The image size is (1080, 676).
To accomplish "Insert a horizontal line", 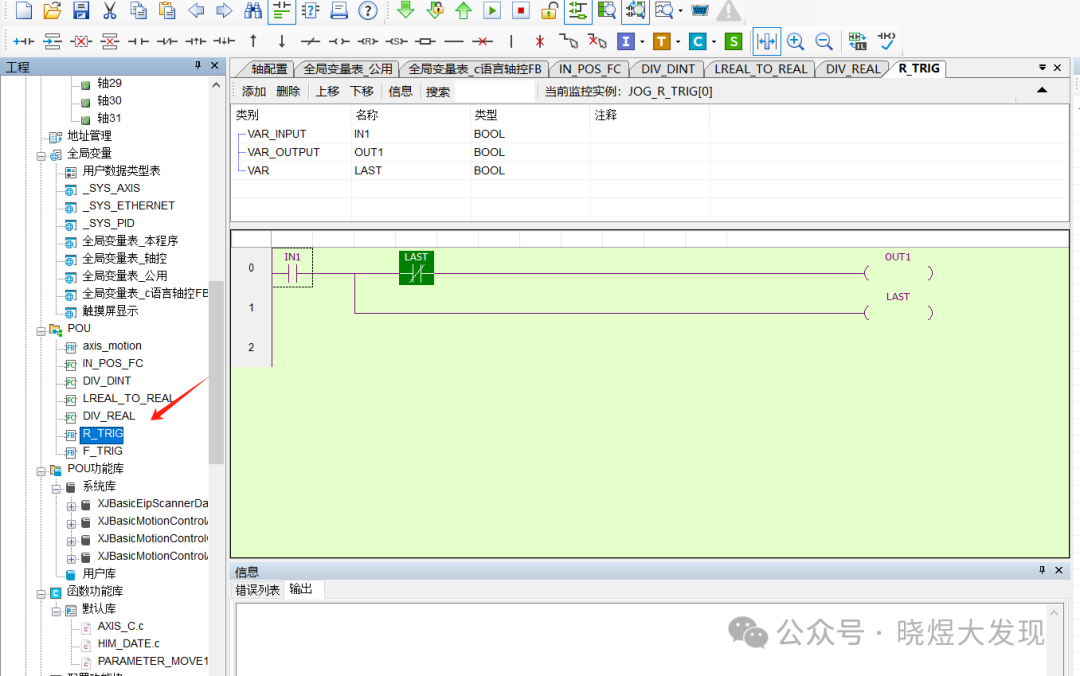I will click(x=454, y=41).
